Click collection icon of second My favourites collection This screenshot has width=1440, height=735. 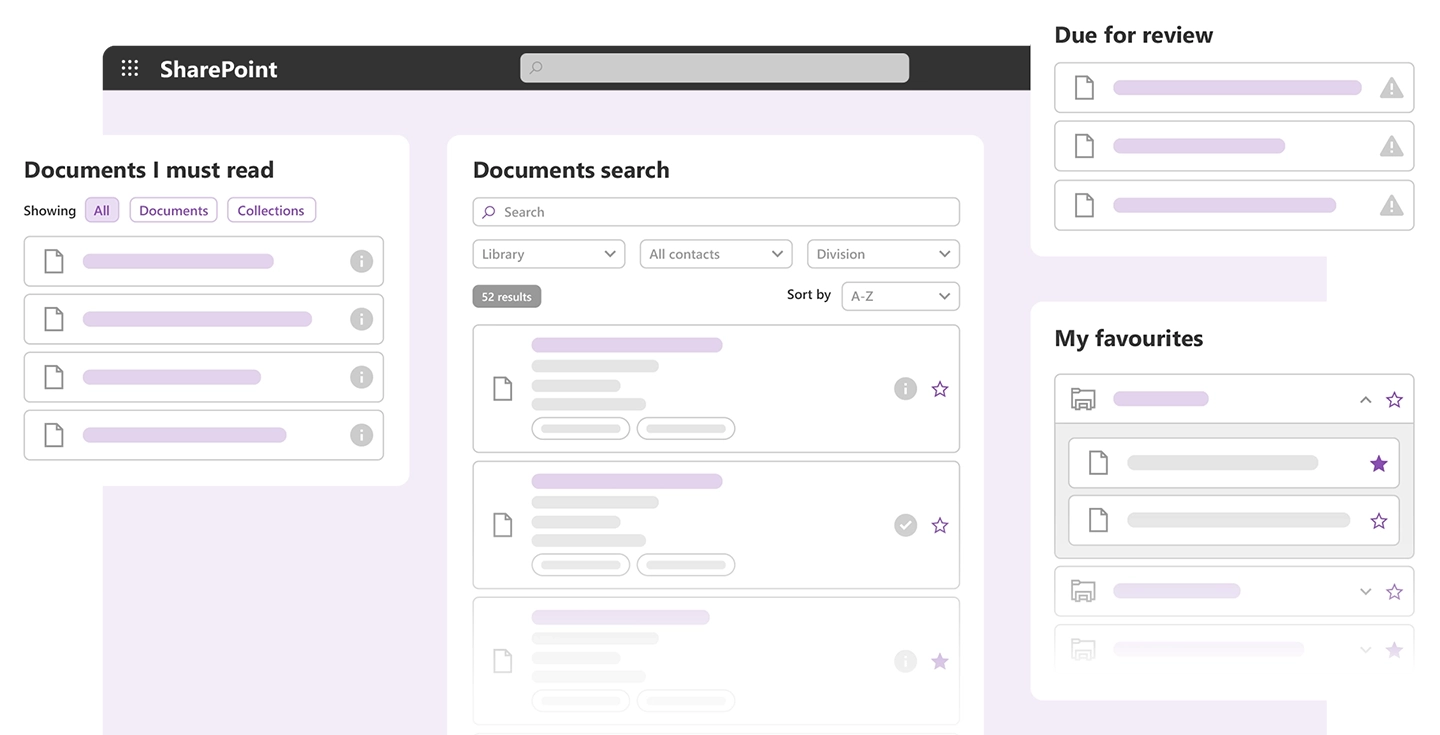1083,591
